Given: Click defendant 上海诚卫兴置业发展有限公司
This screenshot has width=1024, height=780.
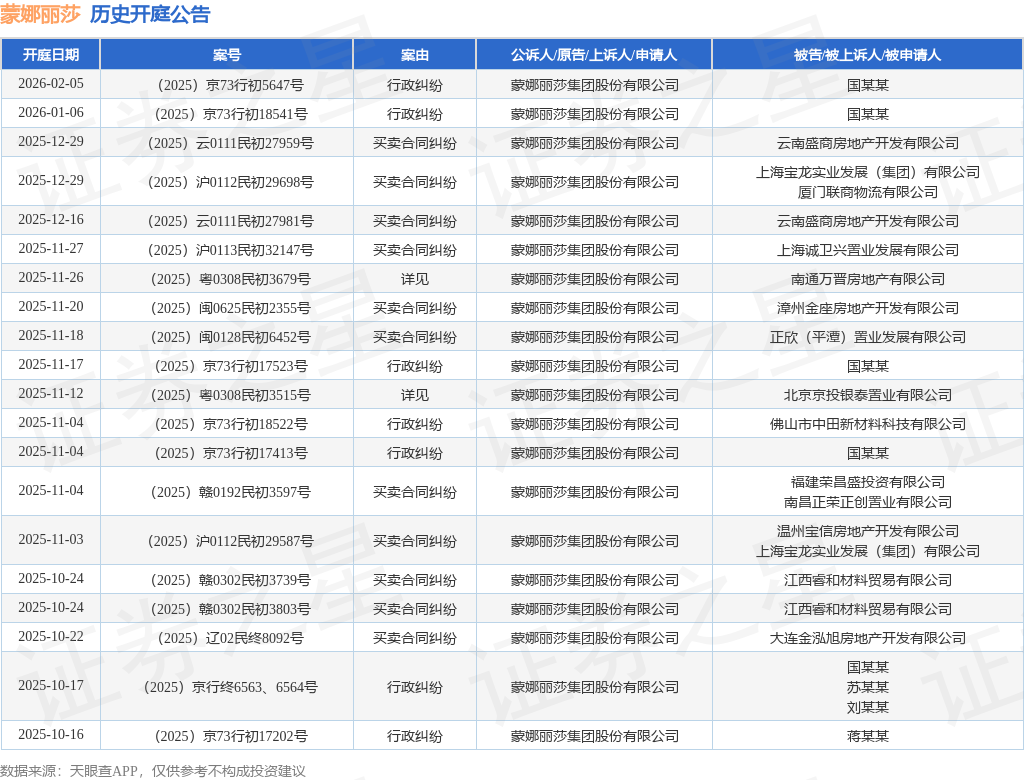Looking at the screenshot, I should pyautogui.click(x=867, y=250).
